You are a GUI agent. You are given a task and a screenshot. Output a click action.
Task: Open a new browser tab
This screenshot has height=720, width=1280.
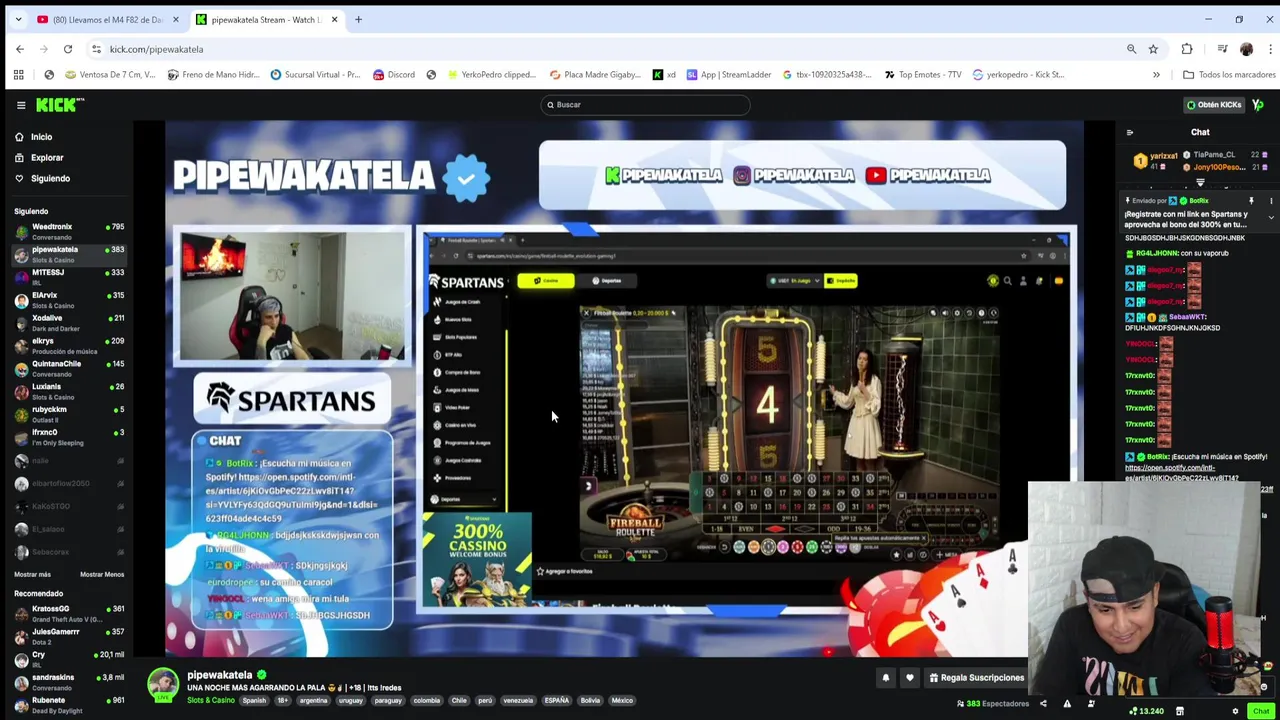[x=358, y=19]
